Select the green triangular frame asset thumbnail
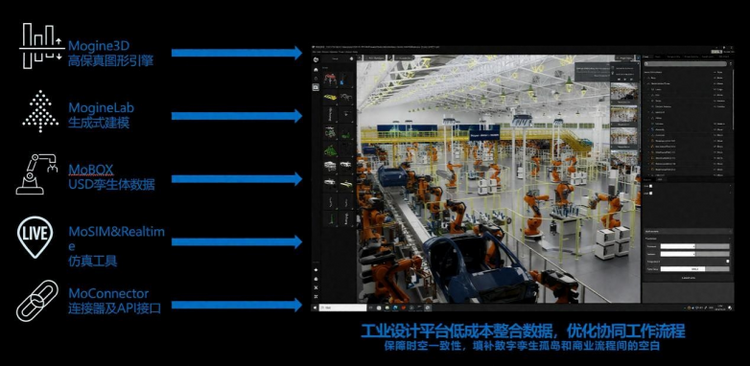Viewport: 750px width, 366px height. click(330, 150)
